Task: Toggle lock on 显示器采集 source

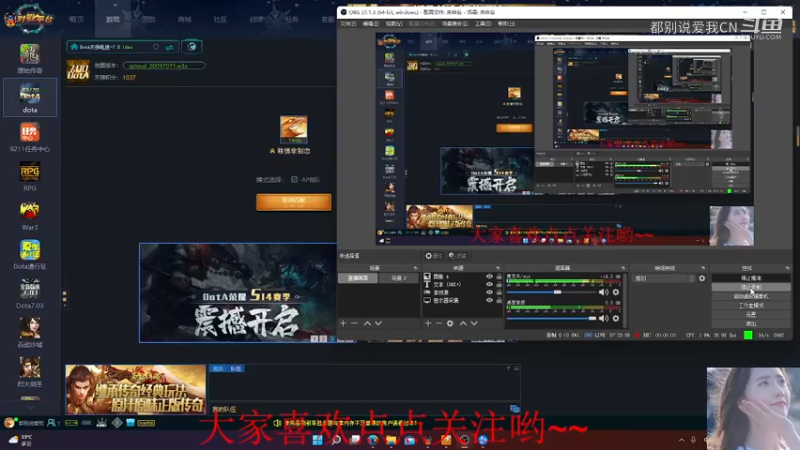Action: coord(499,301)
